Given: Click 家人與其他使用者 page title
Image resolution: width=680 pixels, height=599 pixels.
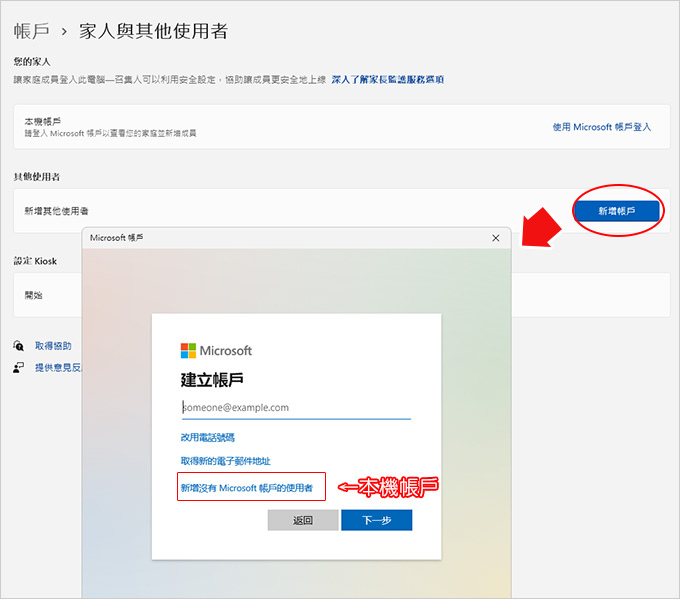Looking at the screenshot, I should [x=153, y=31].
